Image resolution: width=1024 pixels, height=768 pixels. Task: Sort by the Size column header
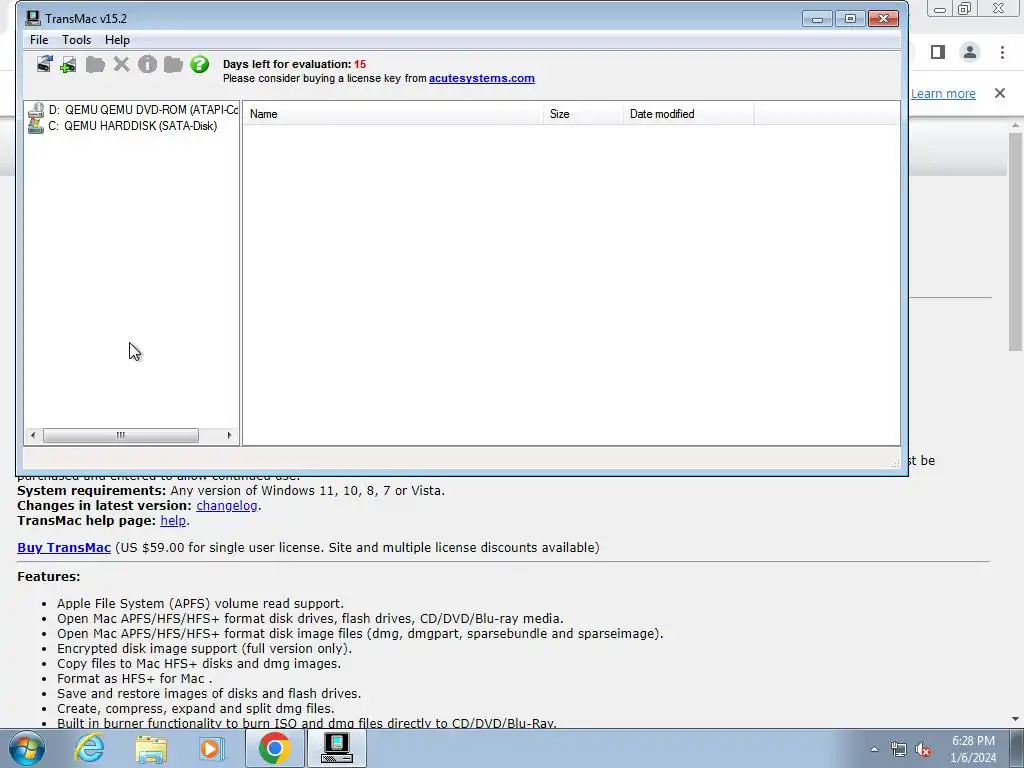point(583,114)
